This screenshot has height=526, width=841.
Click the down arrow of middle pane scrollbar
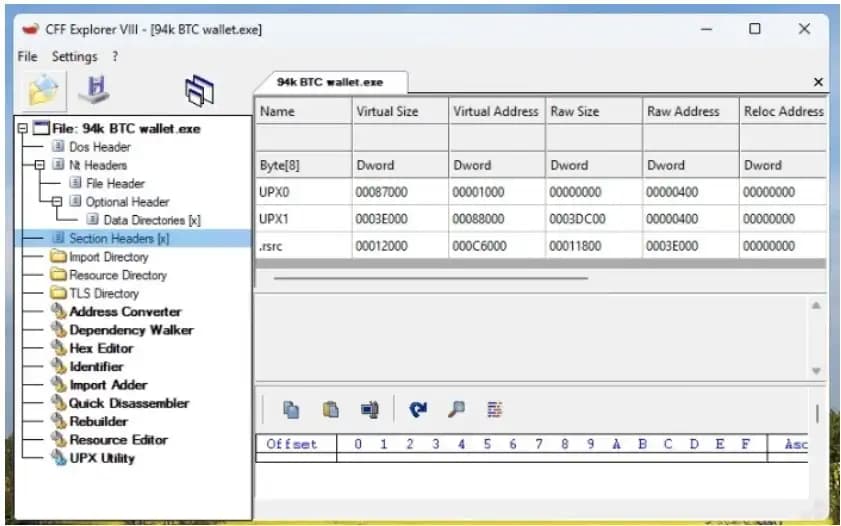[816, 371]
